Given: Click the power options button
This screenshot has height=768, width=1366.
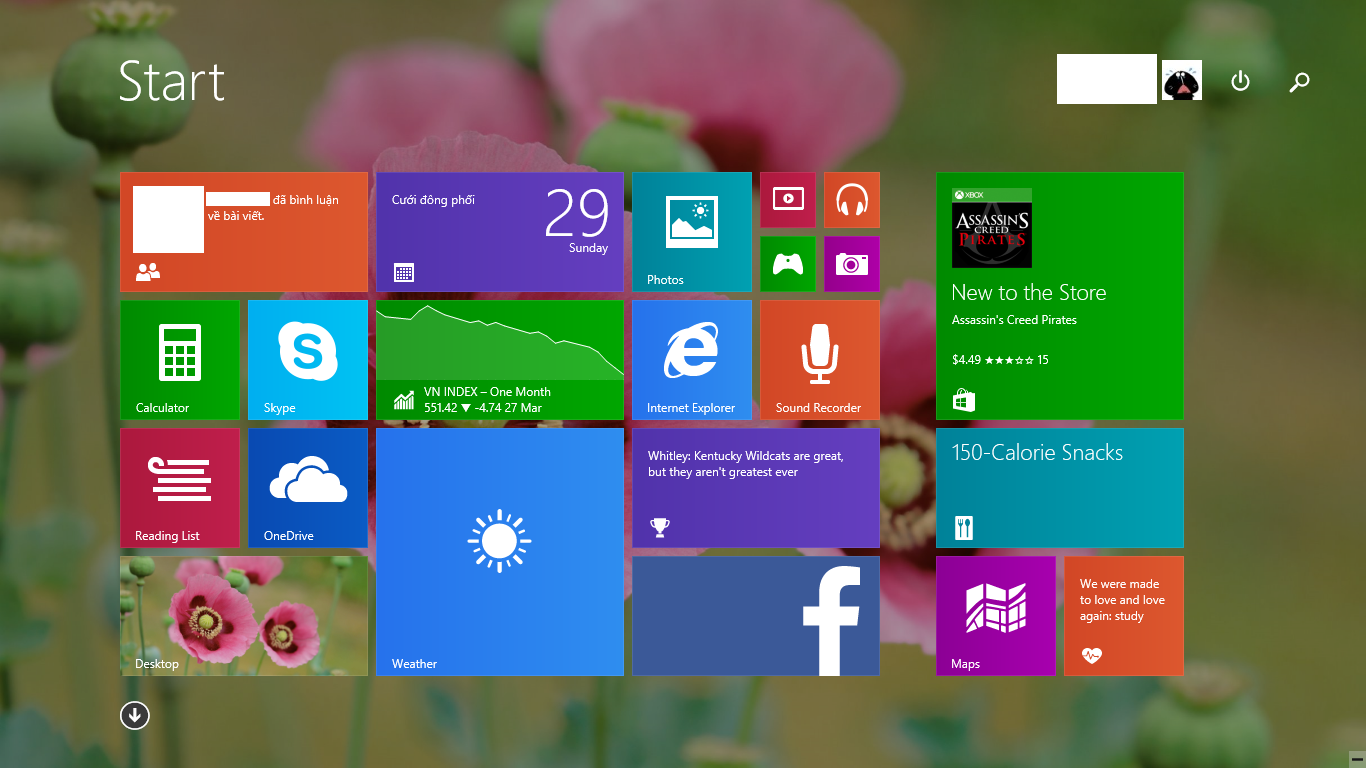Looking at the screenshot, I should click(x=1240, y=81).
